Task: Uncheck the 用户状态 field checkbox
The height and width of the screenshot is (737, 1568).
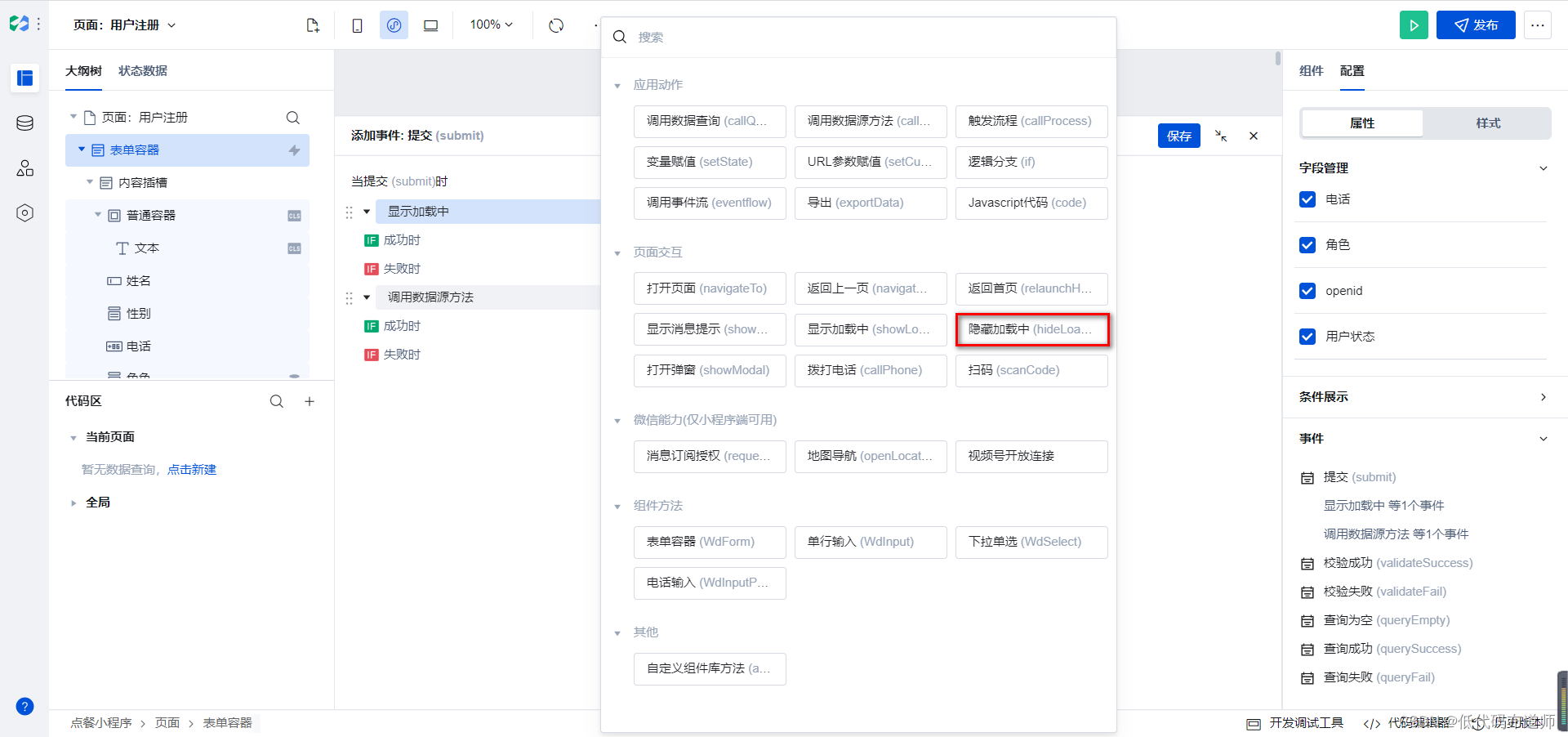Action: click(1307, 337)
